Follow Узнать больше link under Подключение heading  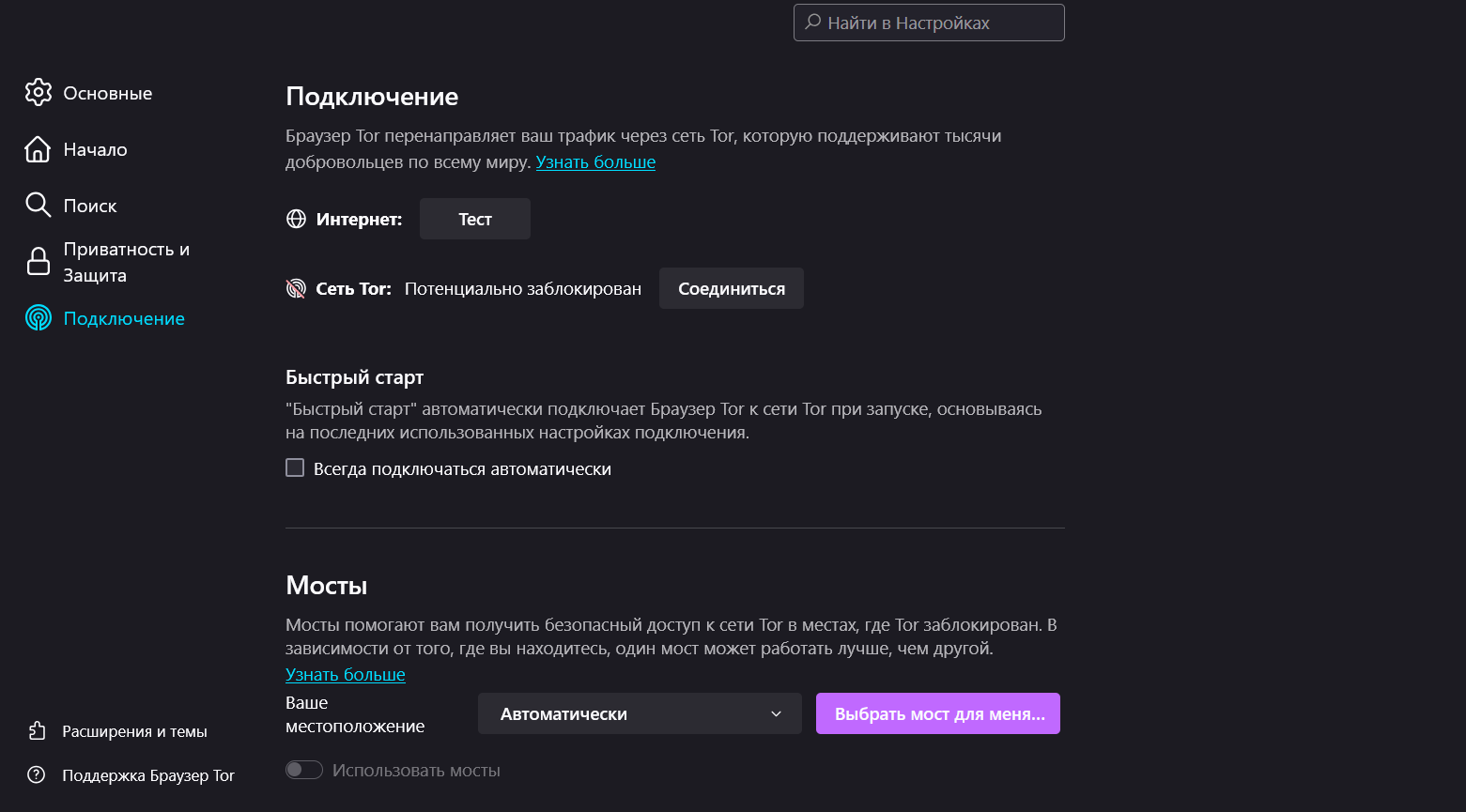(x=595, y=161)
